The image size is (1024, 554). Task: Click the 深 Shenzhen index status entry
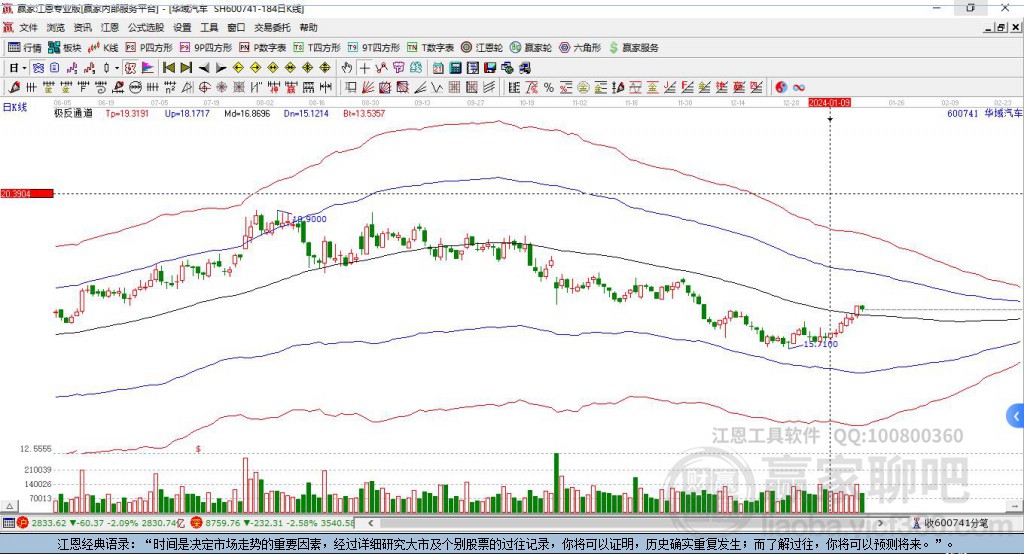273,523
